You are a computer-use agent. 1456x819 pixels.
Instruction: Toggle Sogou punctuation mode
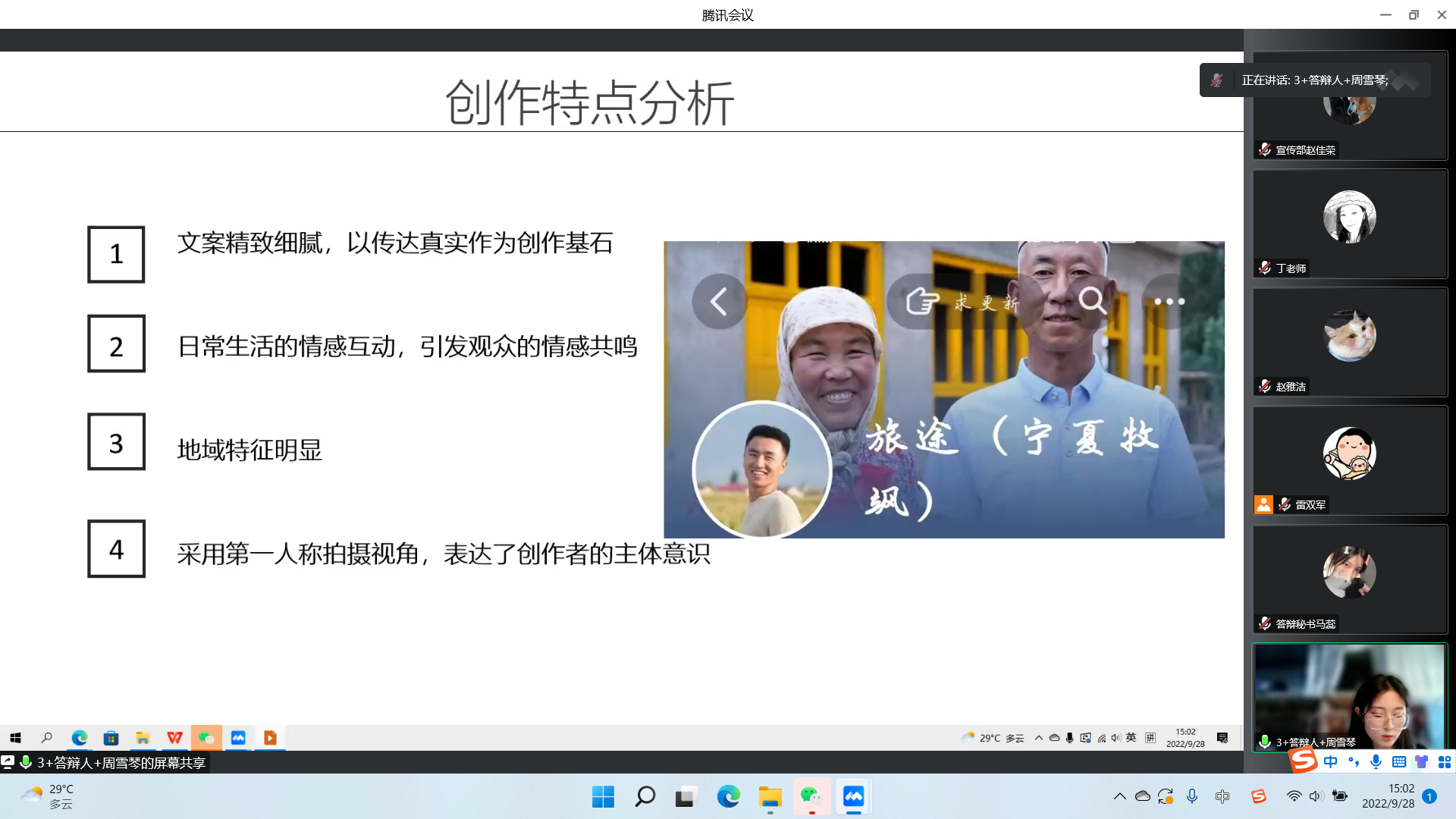pyautogui.click(x=1353, y=761)
